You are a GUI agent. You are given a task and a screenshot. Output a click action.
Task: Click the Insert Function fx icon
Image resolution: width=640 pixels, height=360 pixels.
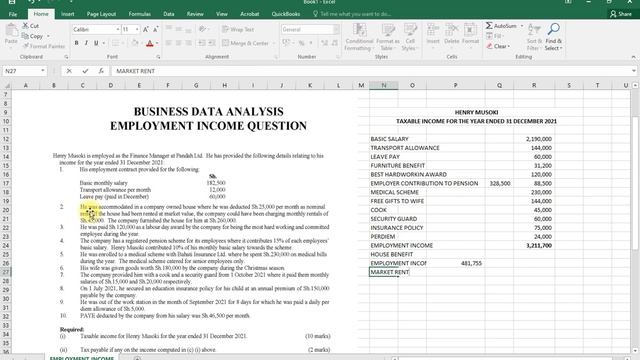[x=101, y=71]
